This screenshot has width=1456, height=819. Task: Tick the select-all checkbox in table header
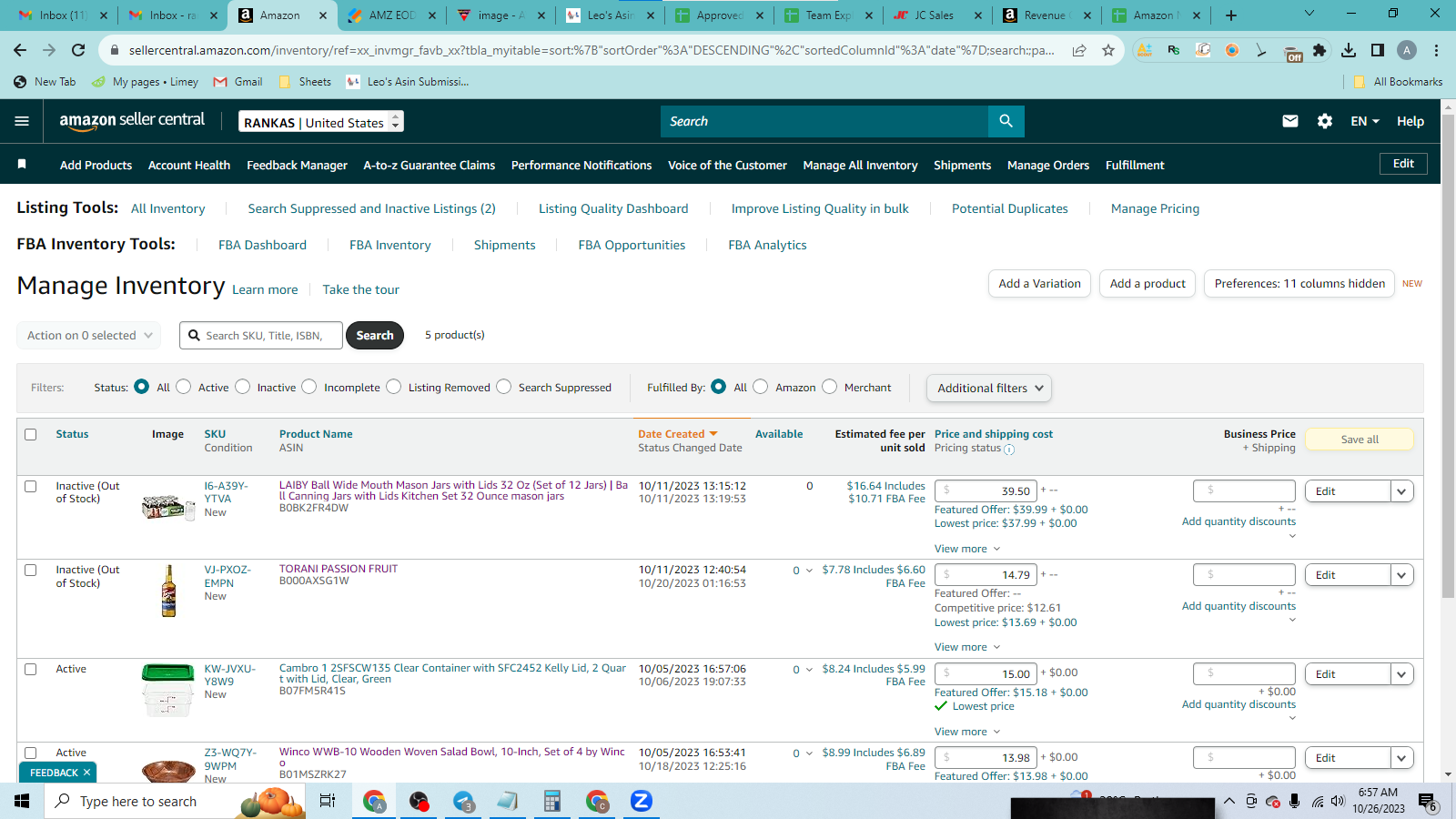tap(31, 434)
